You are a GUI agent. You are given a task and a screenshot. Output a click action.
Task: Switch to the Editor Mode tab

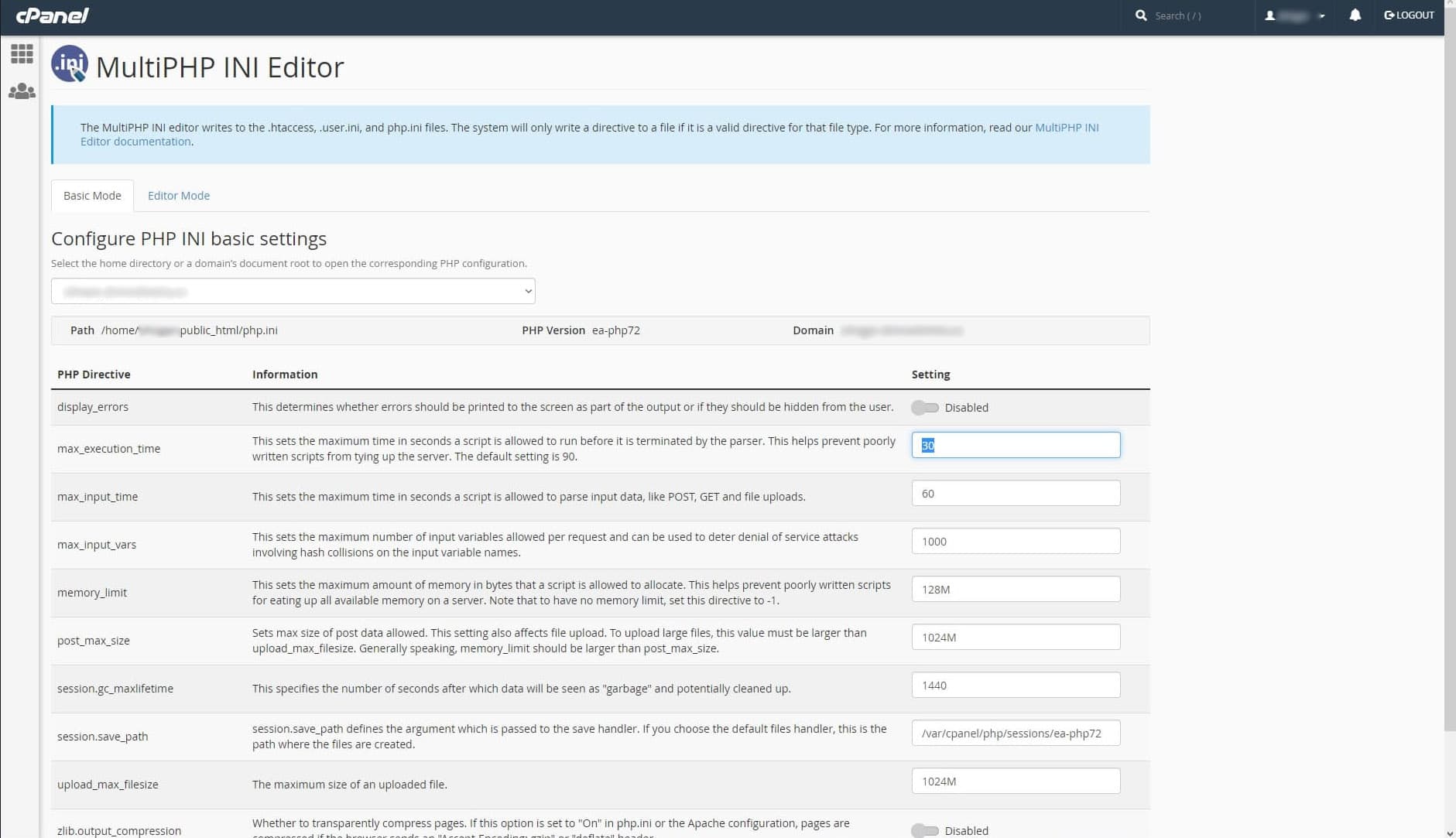coord(179,196)
